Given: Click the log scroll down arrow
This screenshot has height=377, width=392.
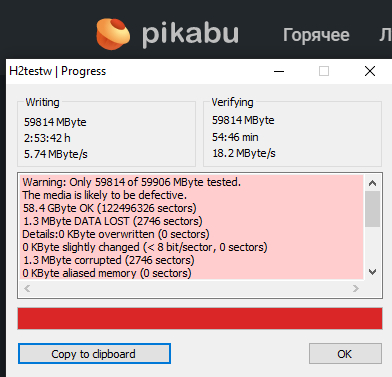Looking at the screenshot, I should click(x=372, y=272).
